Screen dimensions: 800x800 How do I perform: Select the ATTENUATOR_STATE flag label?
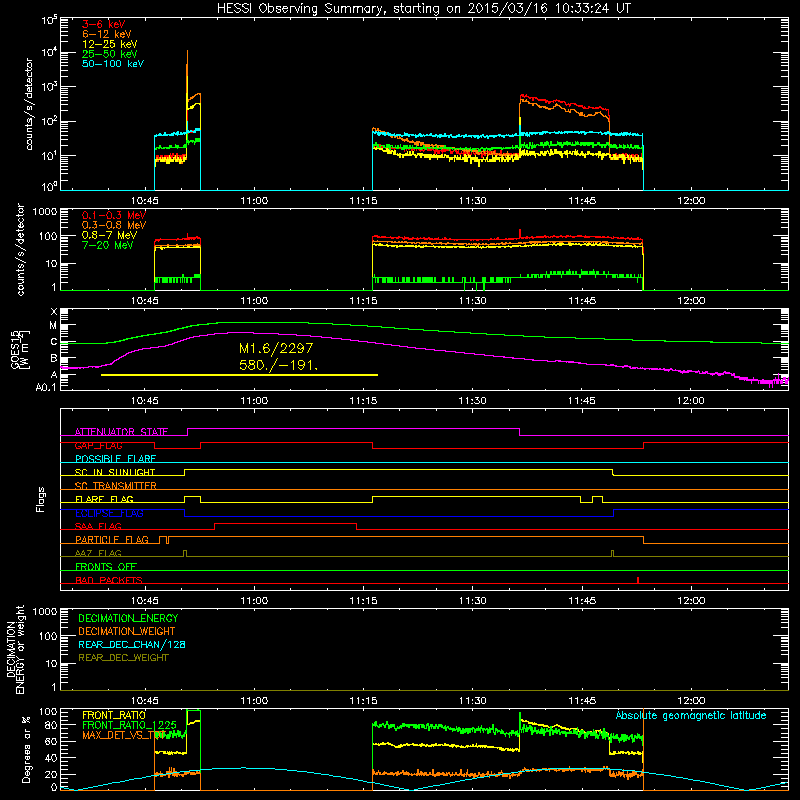121,432
